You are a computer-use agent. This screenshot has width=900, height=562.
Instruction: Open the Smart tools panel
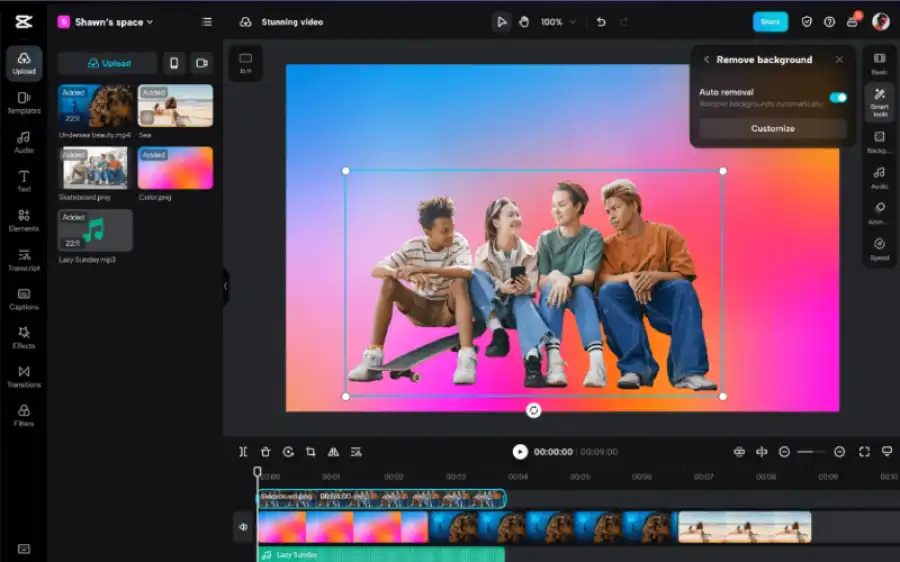pos(879,102)
